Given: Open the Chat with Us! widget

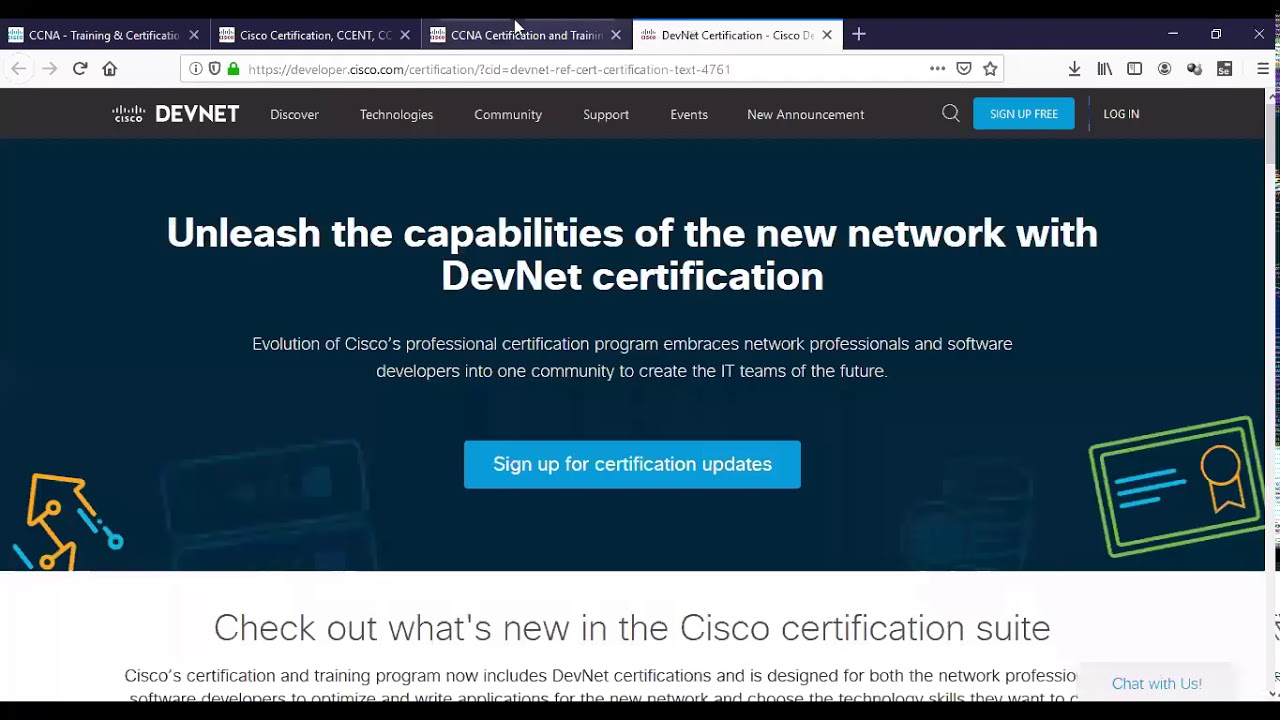Looking at the screenshot, I should pos(1156,684).
